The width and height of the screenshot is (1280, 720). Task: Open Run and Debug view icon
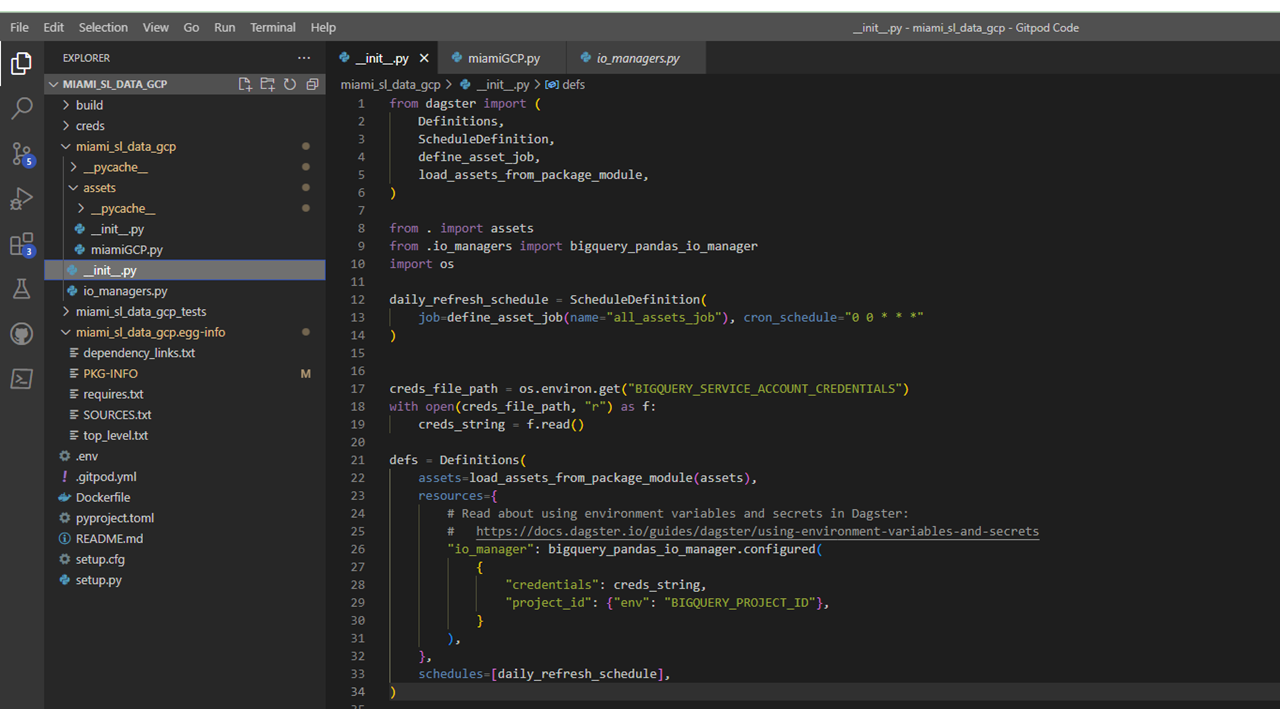(x=21, y=199)
